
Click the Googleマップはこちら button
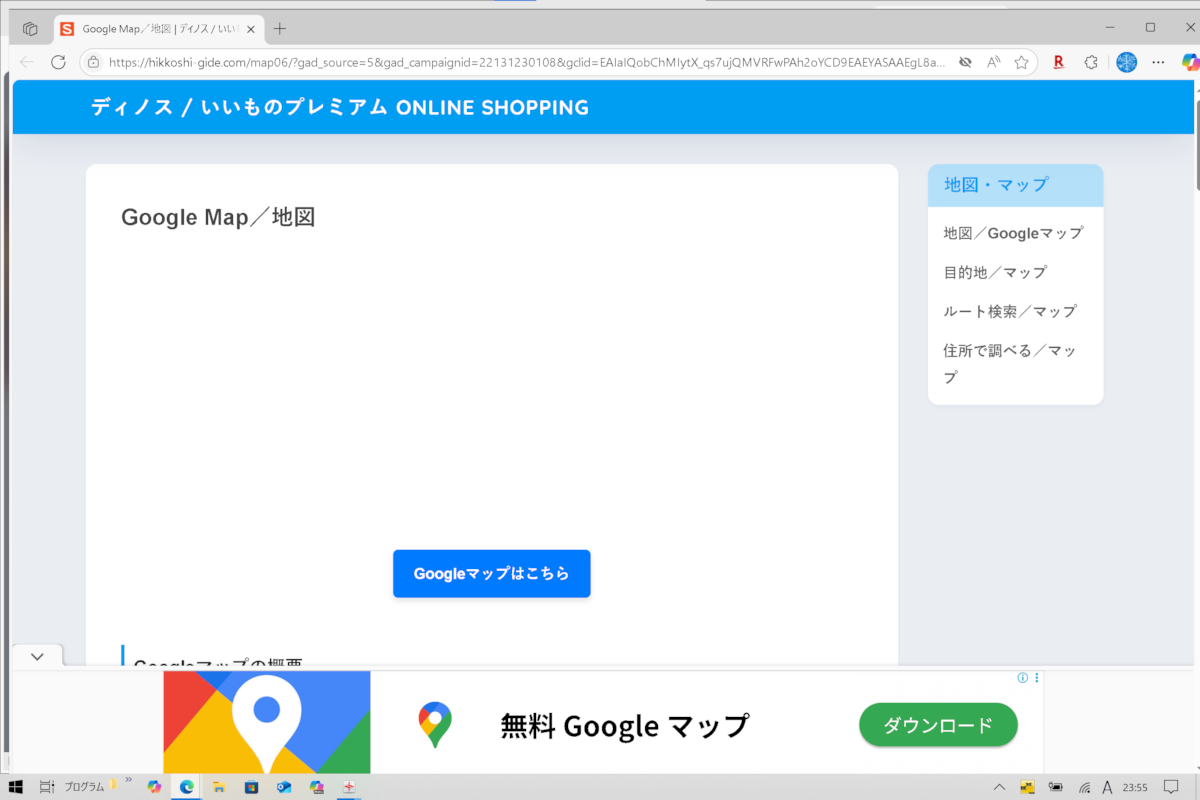(x=491, y=574)
